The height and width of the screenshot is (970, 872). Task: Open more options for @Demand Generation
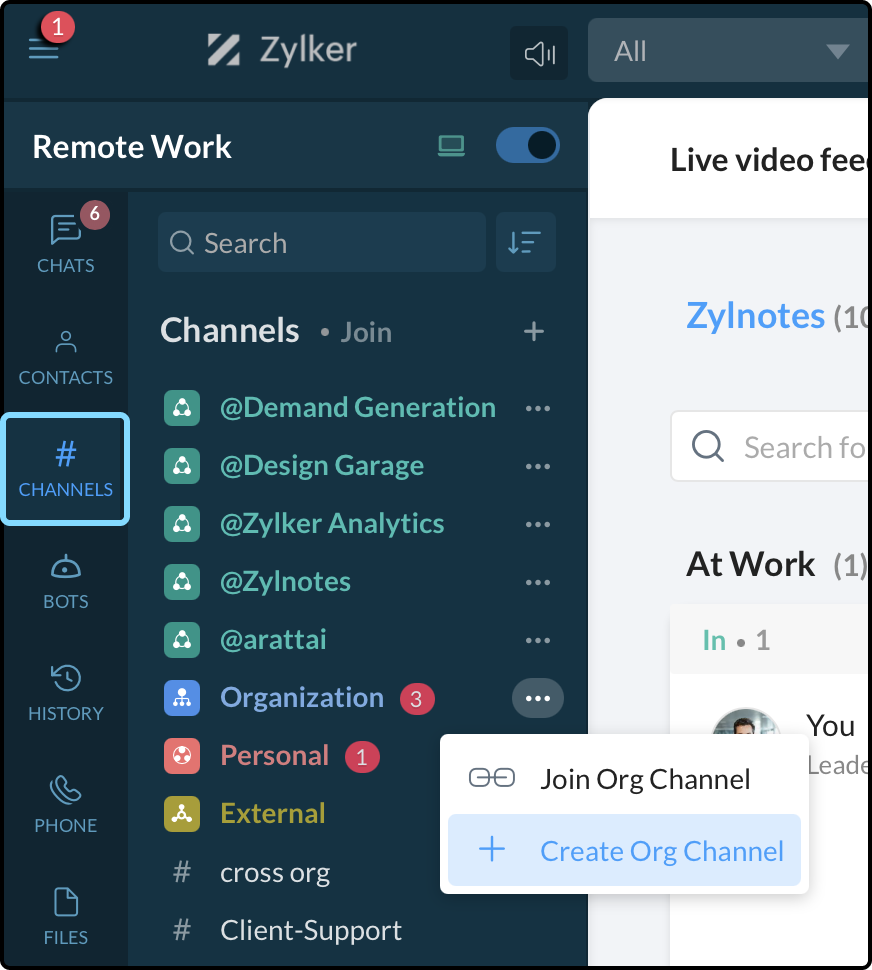click(537, 408)
